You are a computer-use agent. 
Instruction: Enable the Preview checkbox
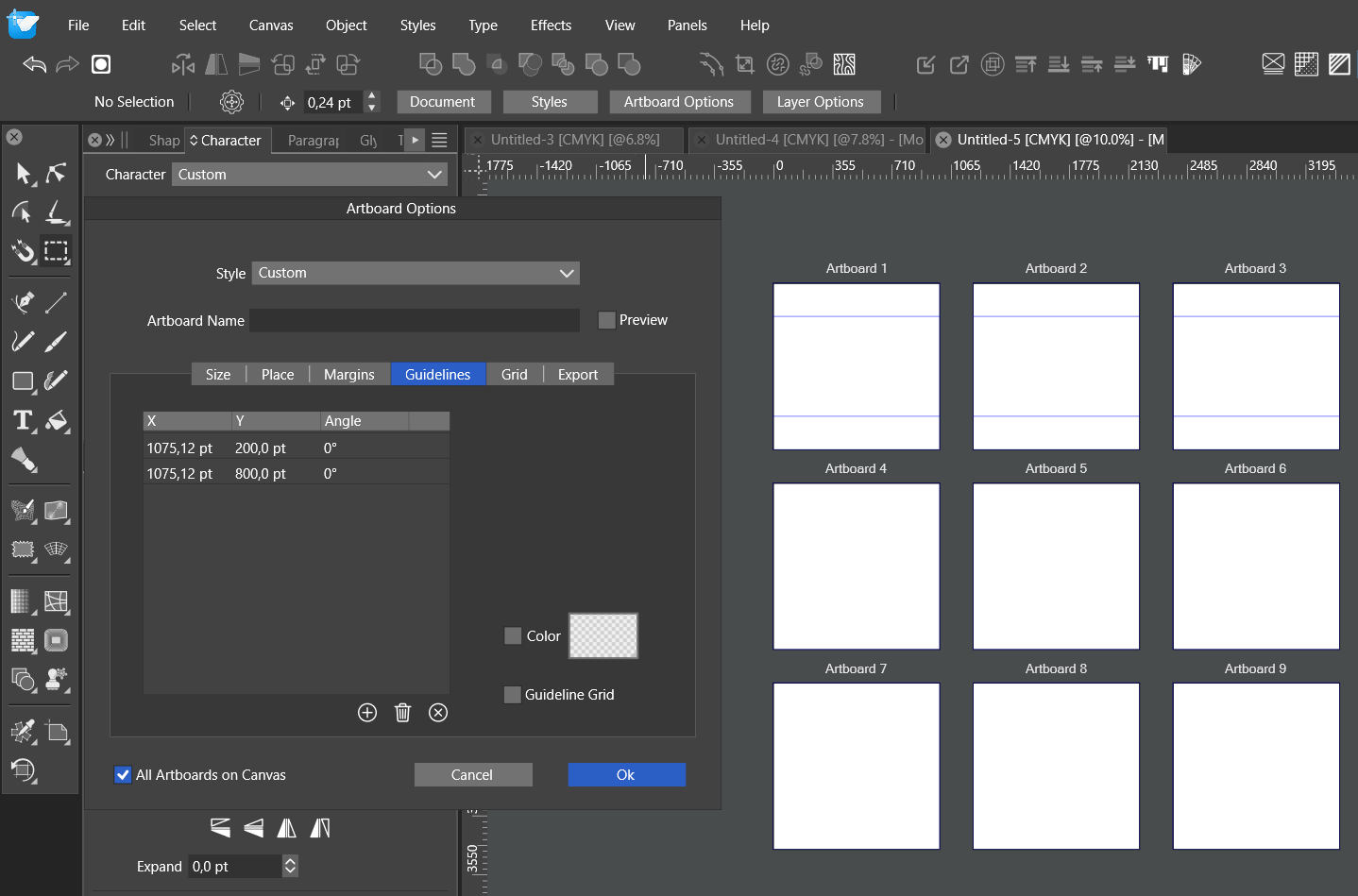(x=607, y=321)
